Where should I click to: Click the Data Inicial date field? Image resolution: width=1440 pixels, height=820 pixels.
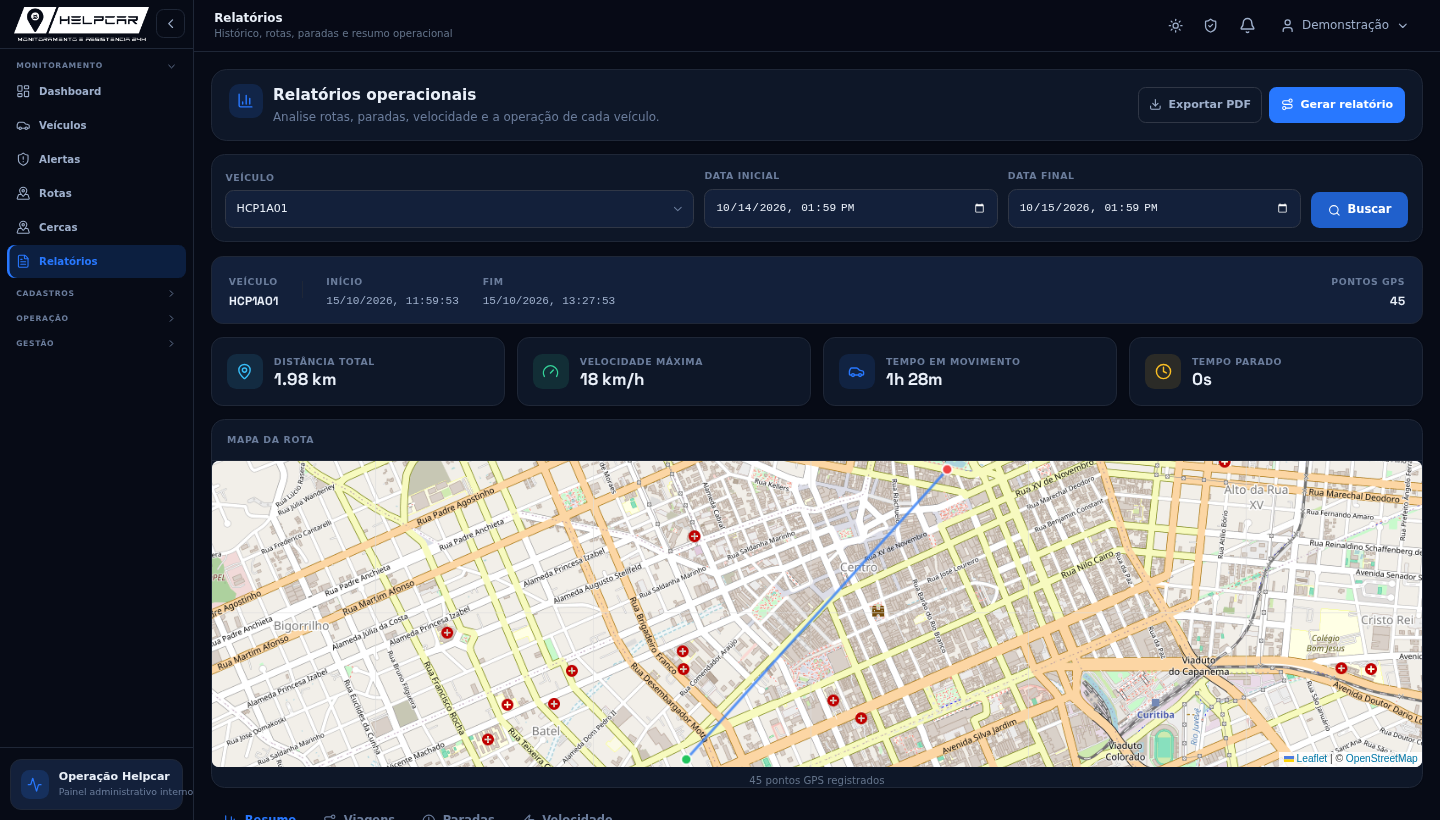coord(850,208)
